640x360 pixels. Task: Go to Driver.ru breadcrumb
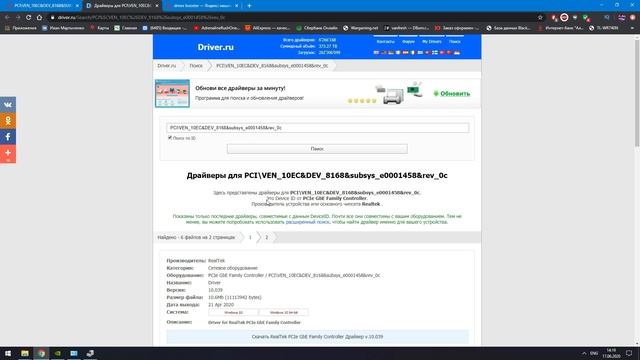click(167, 66)
